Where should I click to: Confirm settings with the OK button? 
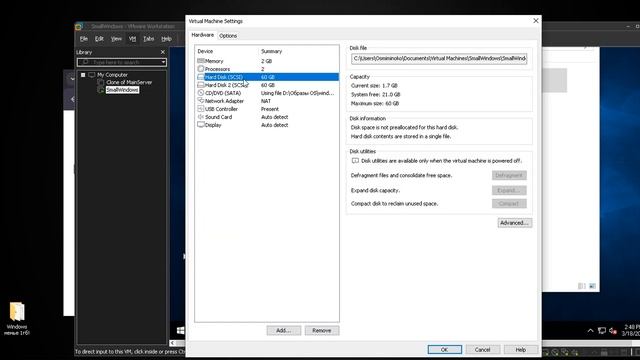tap(444, 349)
